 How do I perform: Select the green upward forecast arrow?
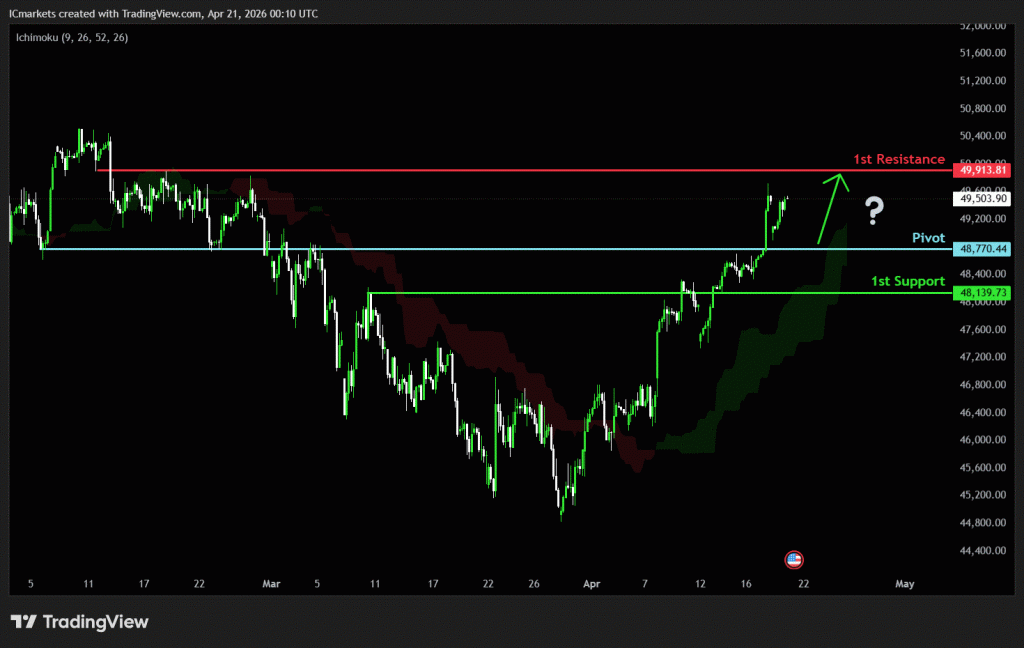pyautogui.click(x=832, y=208)
